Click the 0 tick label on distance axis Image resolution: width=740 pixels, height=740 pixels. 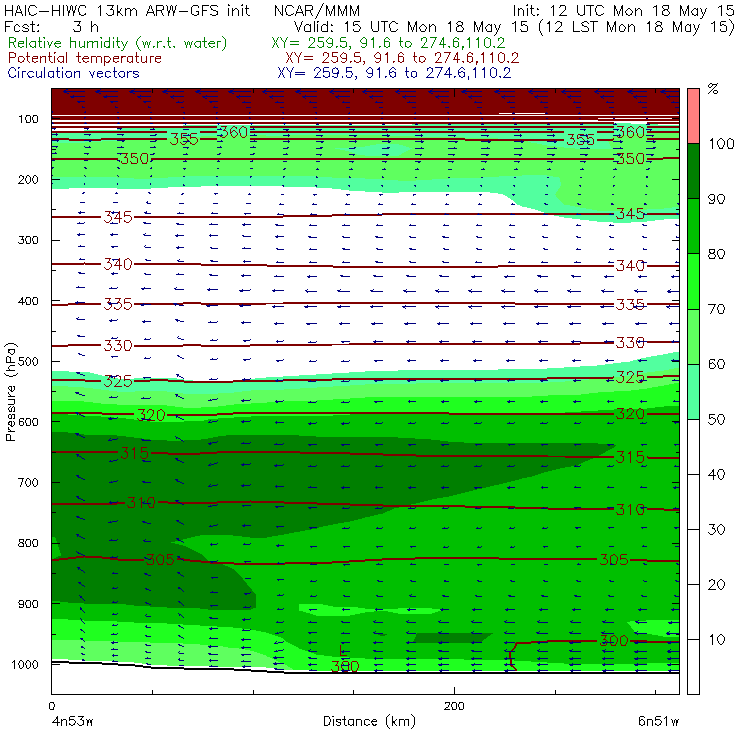(x=52, y=706)
